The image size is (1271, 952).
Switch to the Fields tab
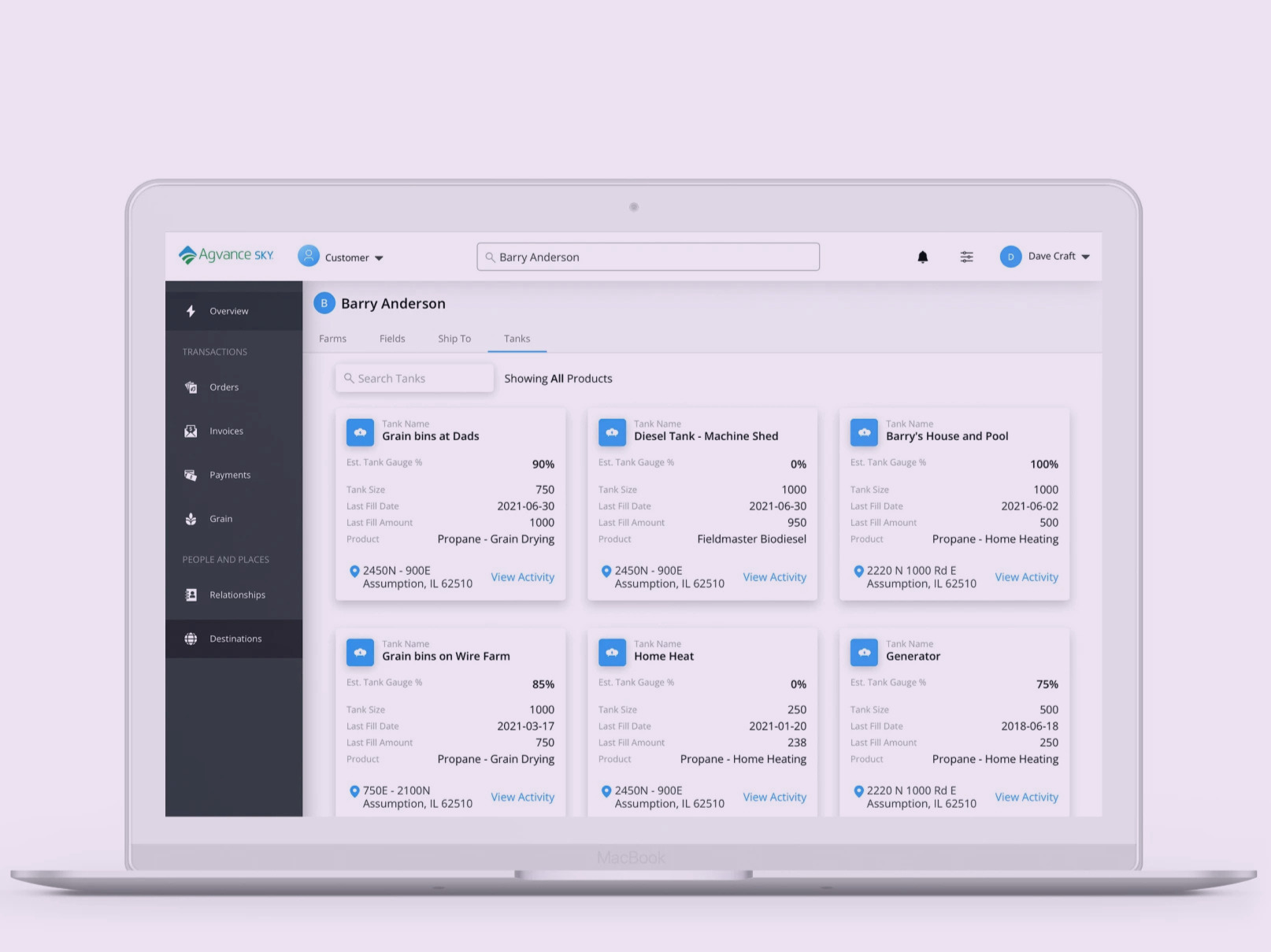pyautogui.click(x=392, y=339)
